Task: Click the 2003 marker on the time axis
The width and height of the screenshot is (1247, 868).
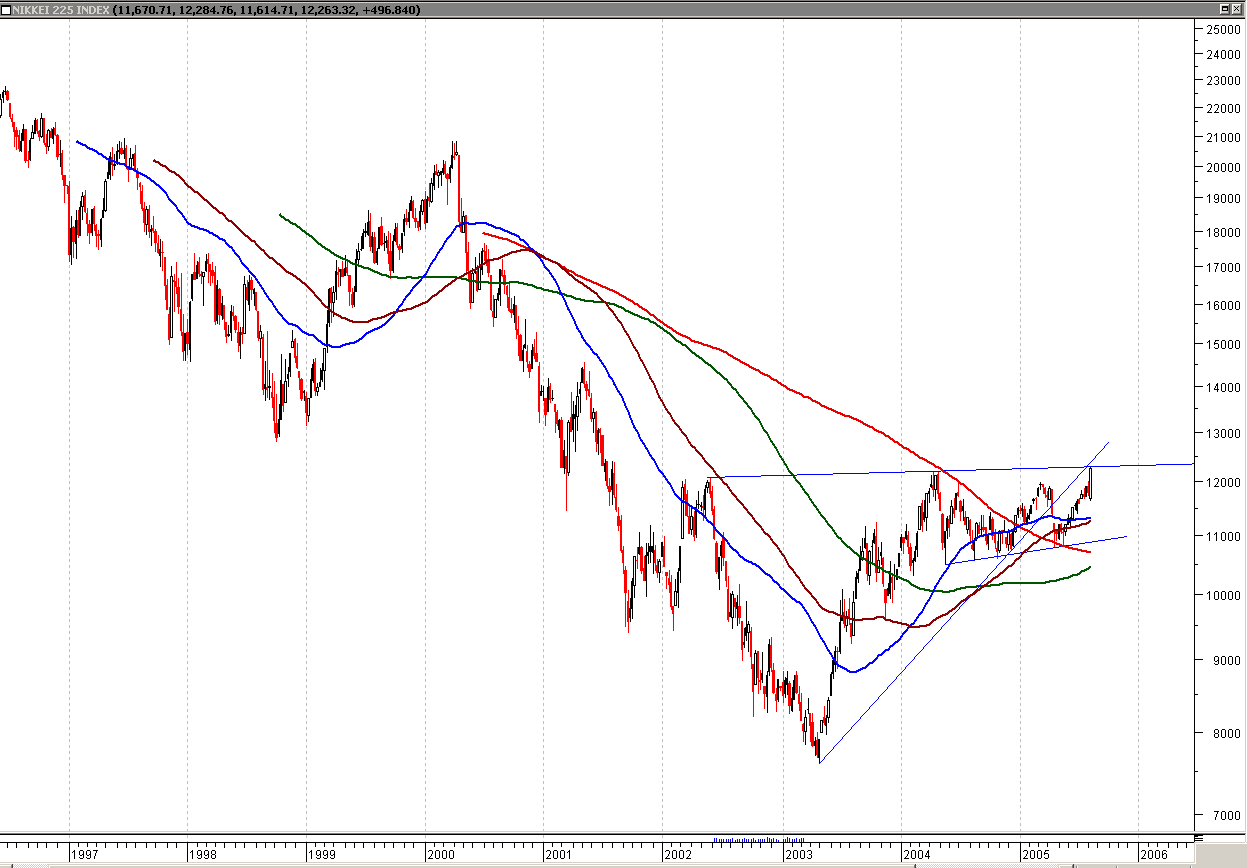Action: coord(800,855)
